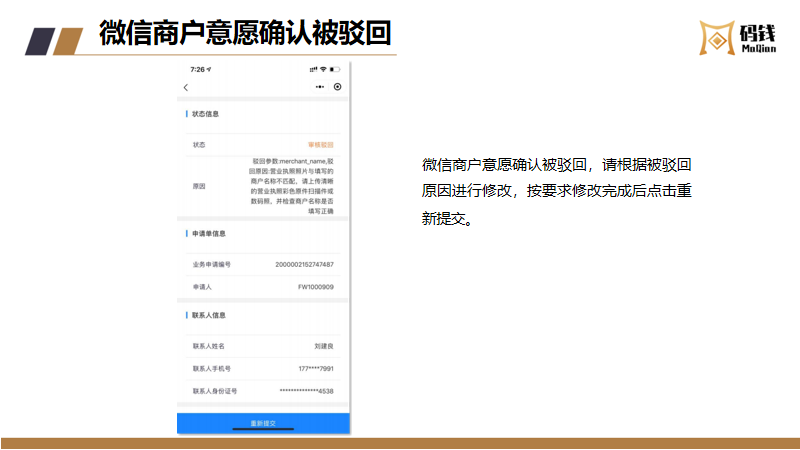Open the three-dot more menu in mini program

coord(320,88)
